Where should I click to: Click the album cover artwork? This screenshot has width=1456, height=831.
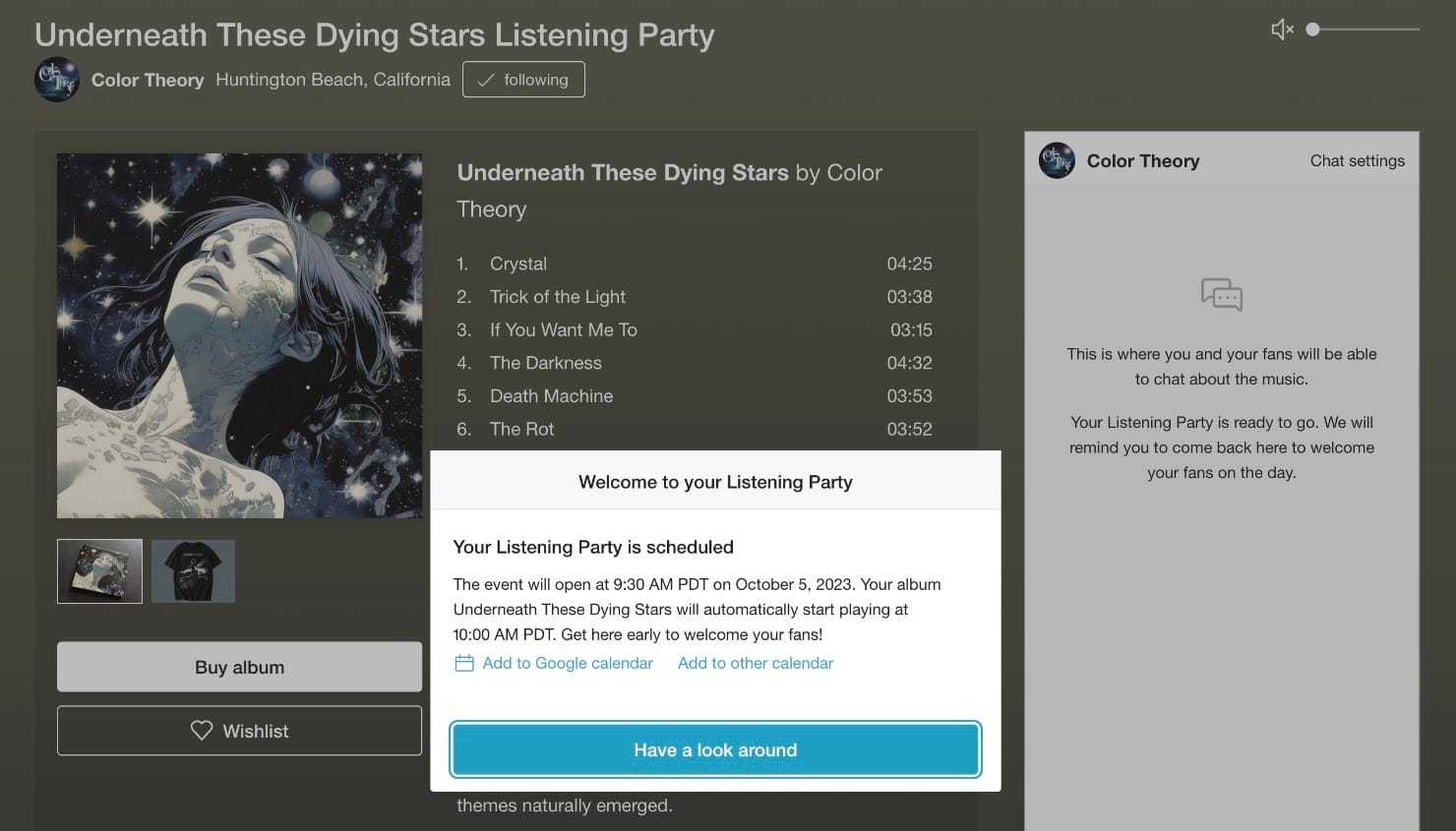click(x=239, y=334)
